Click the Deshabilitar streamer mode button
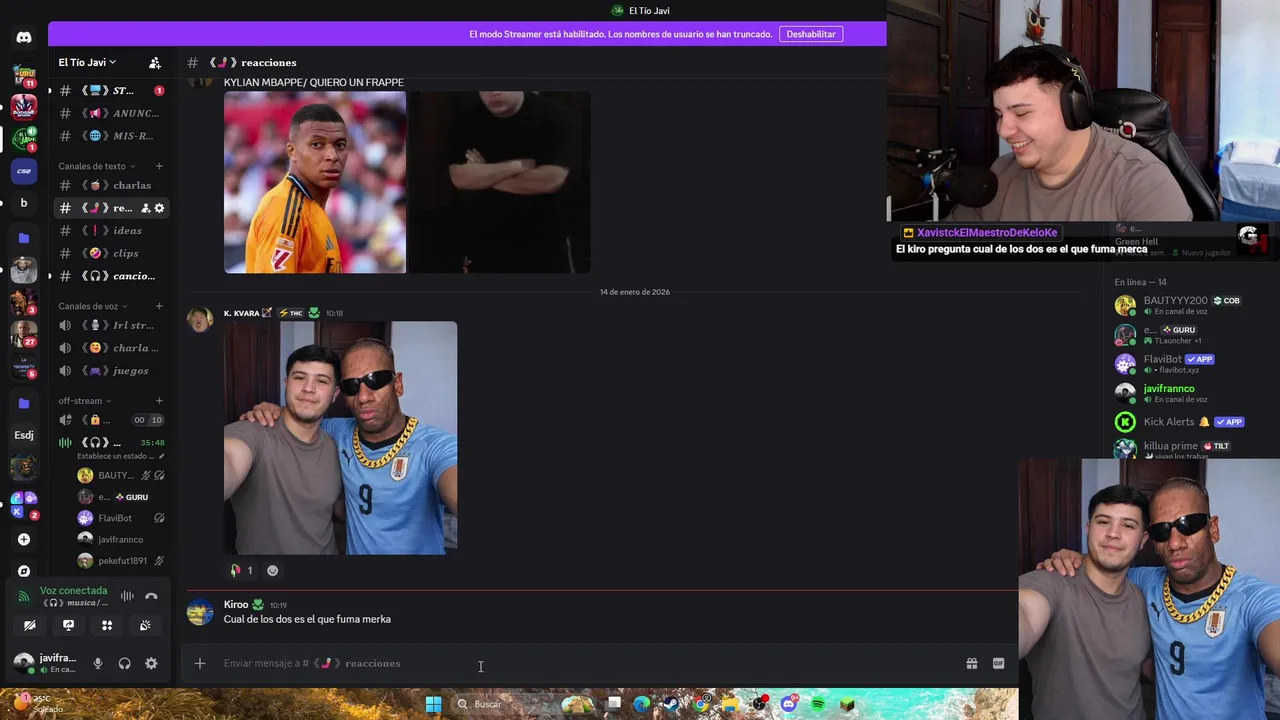Screen dimensions: 1280x720 (811, 34)
